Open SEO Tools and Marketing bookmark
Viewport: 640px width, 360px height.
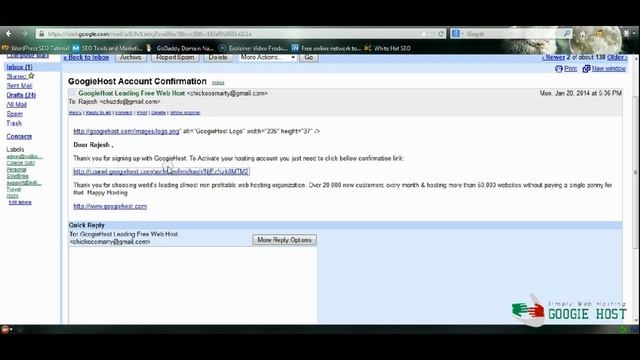(107, 48)
